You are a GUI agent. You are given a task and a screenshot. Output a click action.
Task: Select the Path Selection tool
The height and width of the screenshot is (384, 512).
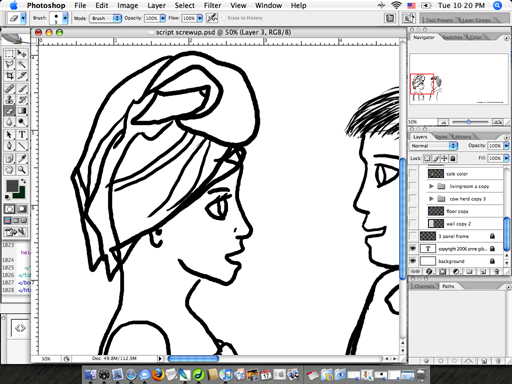pos(9,134)
